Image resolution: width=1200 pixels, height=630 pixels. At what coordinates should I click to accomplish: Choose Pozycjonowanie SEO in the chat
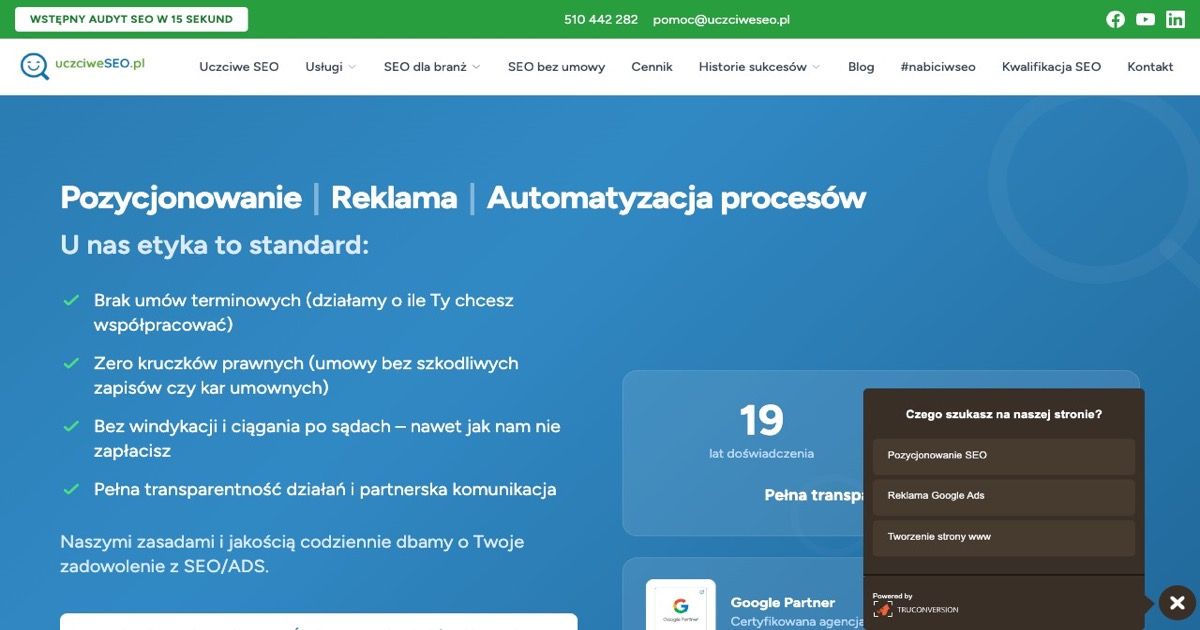coord(1003,456)
